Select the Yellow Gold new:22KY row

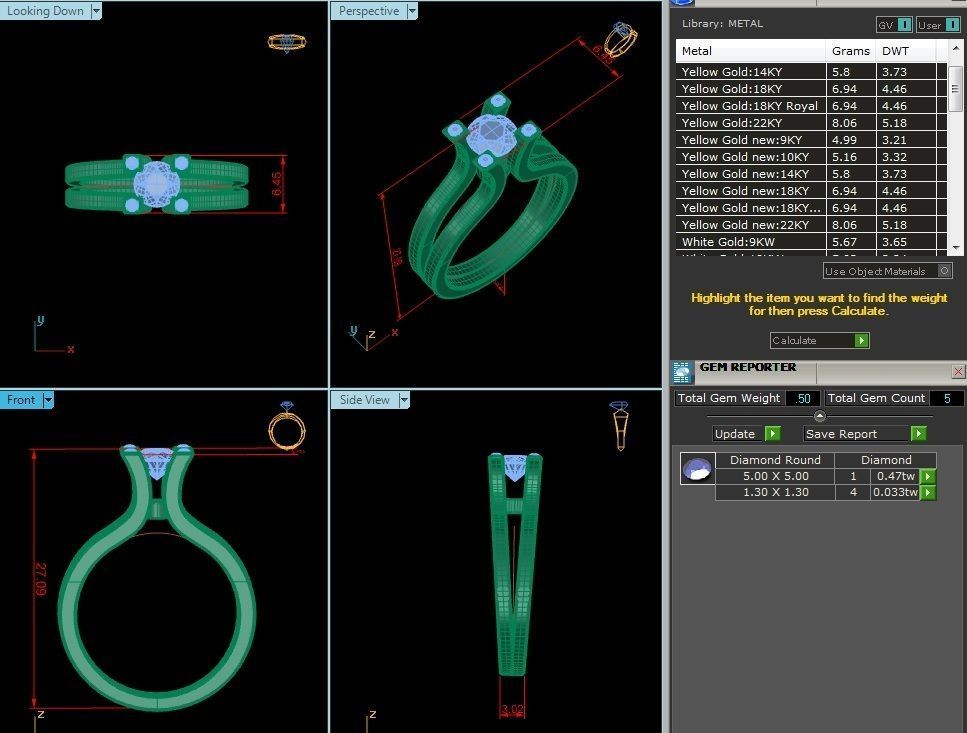811,225
